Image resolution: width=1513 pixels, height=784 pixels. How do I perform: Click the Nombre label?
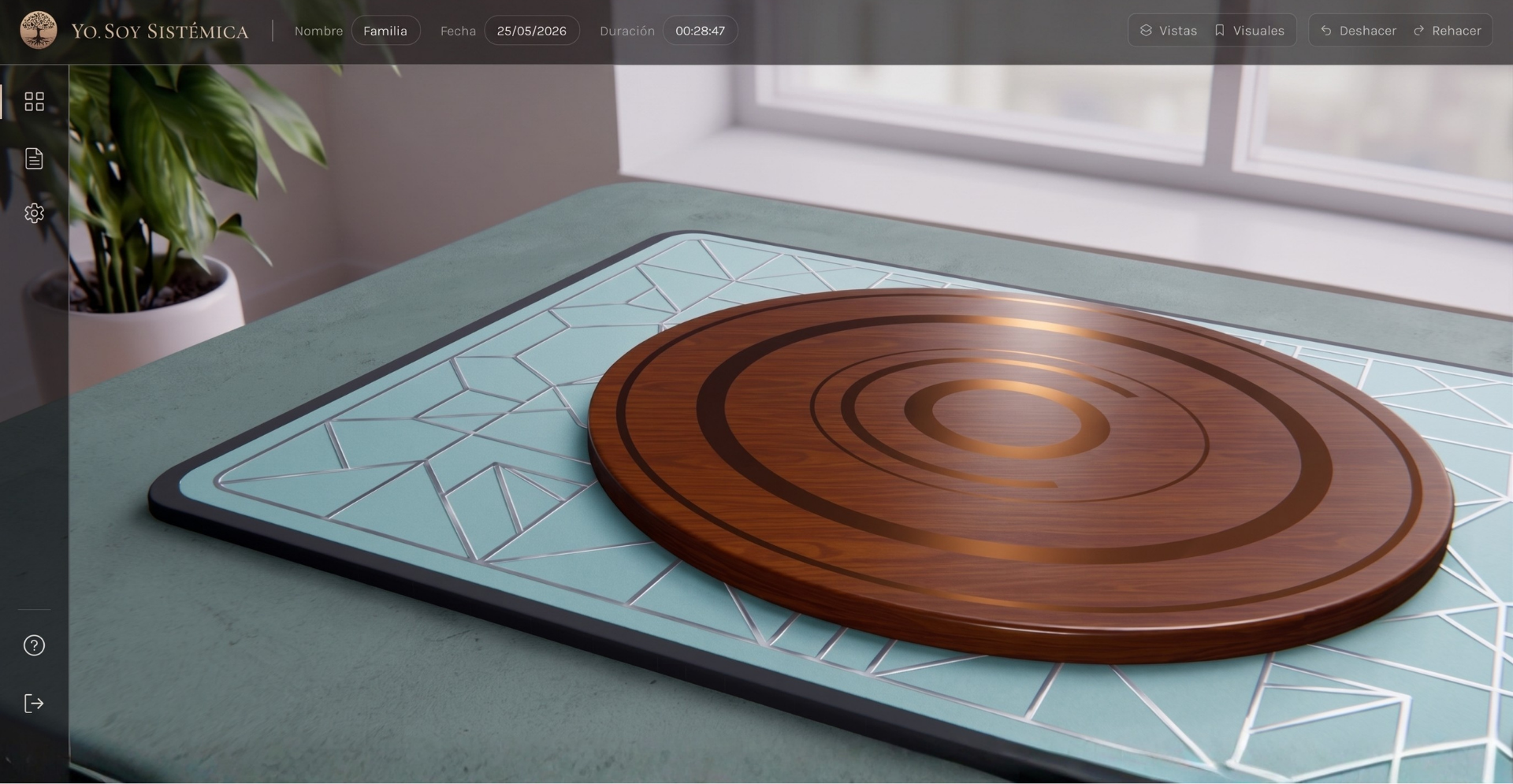(x=318, y=31)
